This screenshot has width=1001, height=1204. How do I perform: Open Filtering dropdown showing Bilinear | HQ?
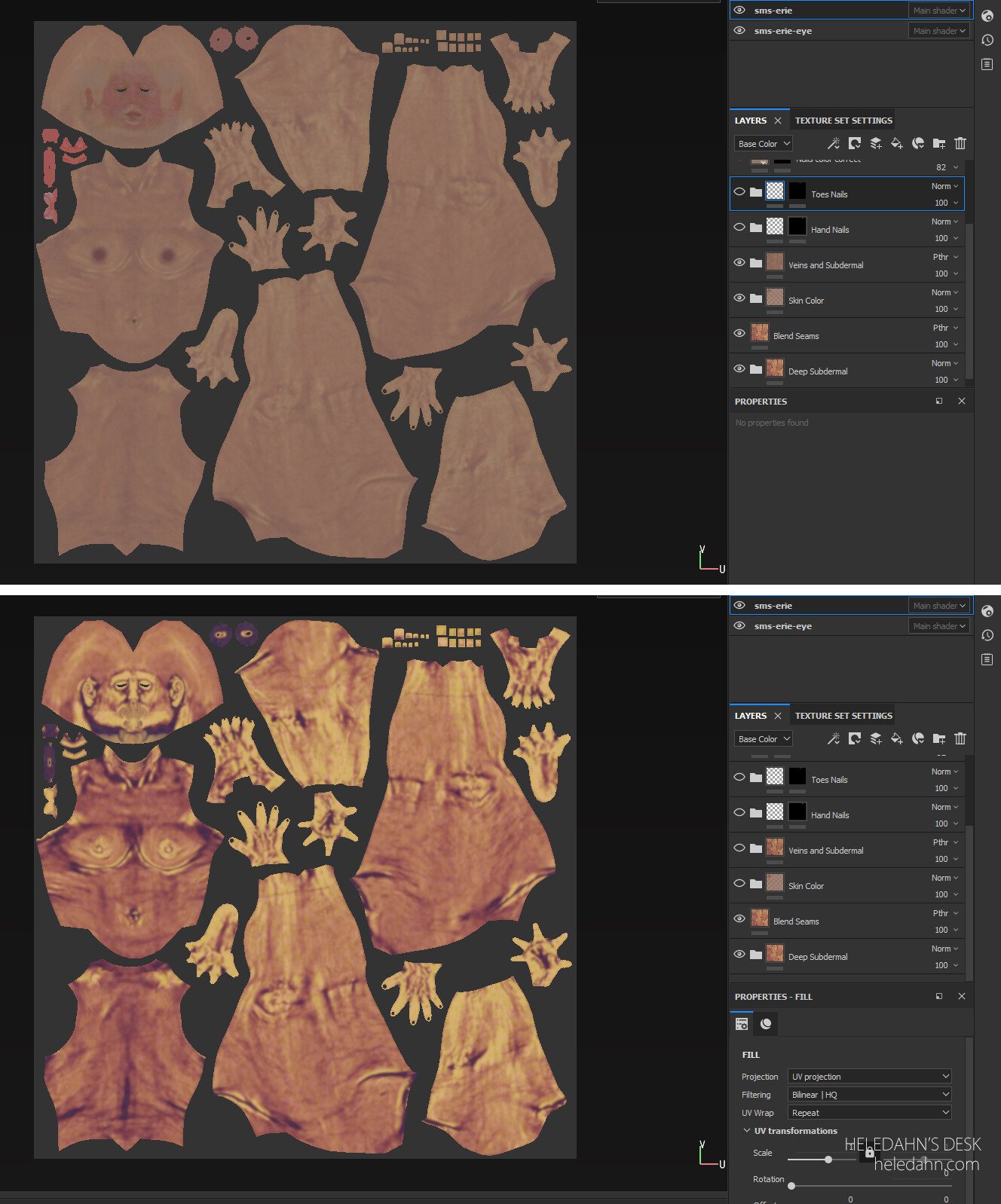click(x=870, y=1094)
